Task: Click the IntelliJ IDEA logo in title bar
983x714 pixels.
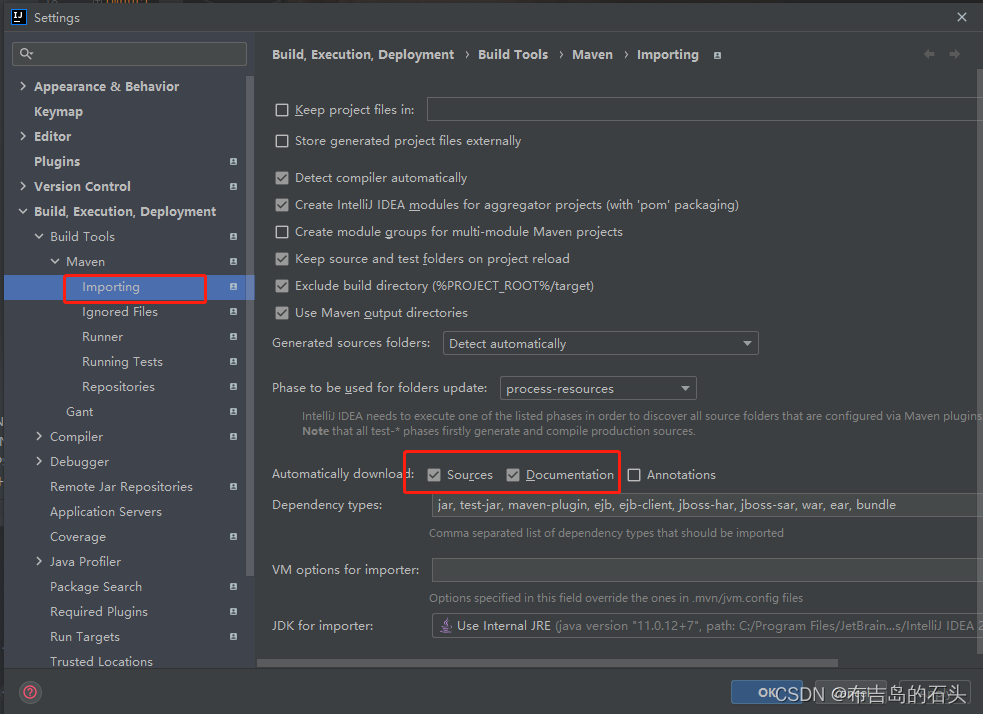Action: (x=19, y=17)
